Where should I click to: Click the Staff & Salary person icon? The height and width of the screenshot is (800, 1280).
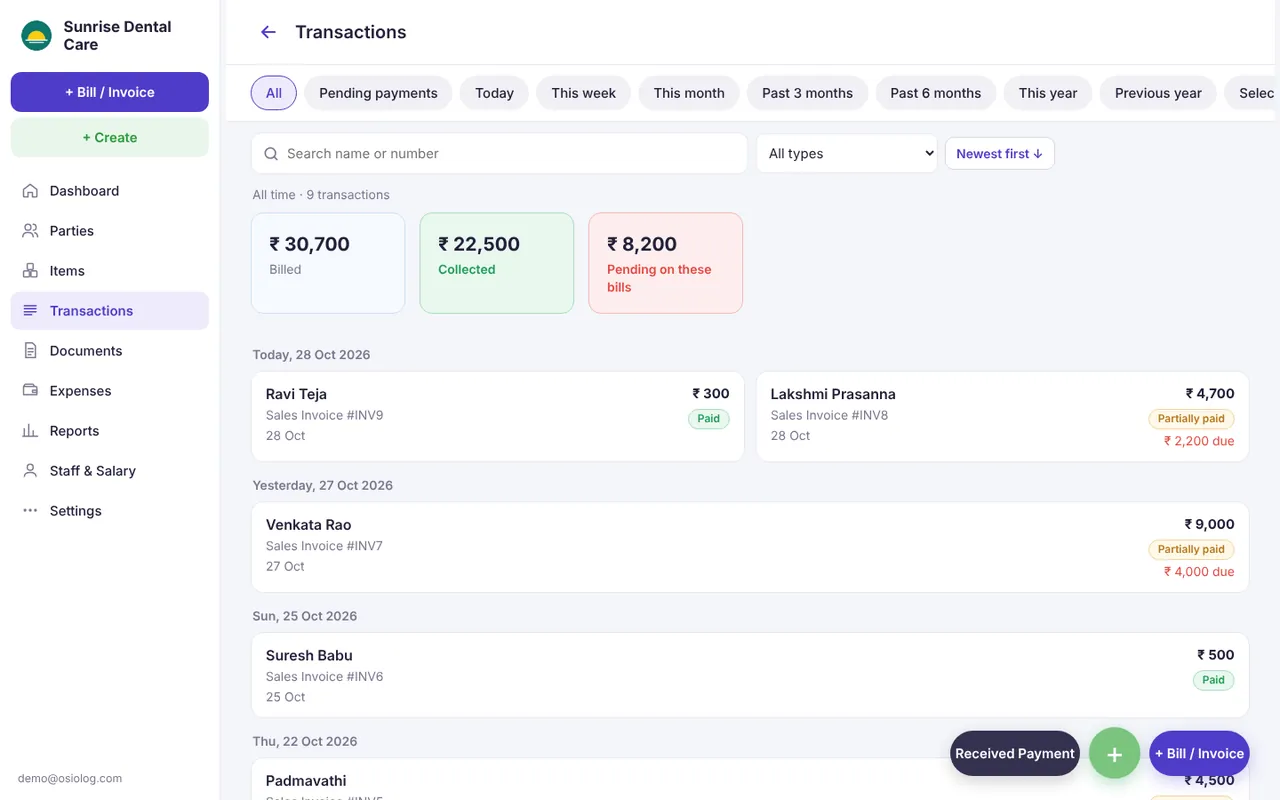(30, 471)
